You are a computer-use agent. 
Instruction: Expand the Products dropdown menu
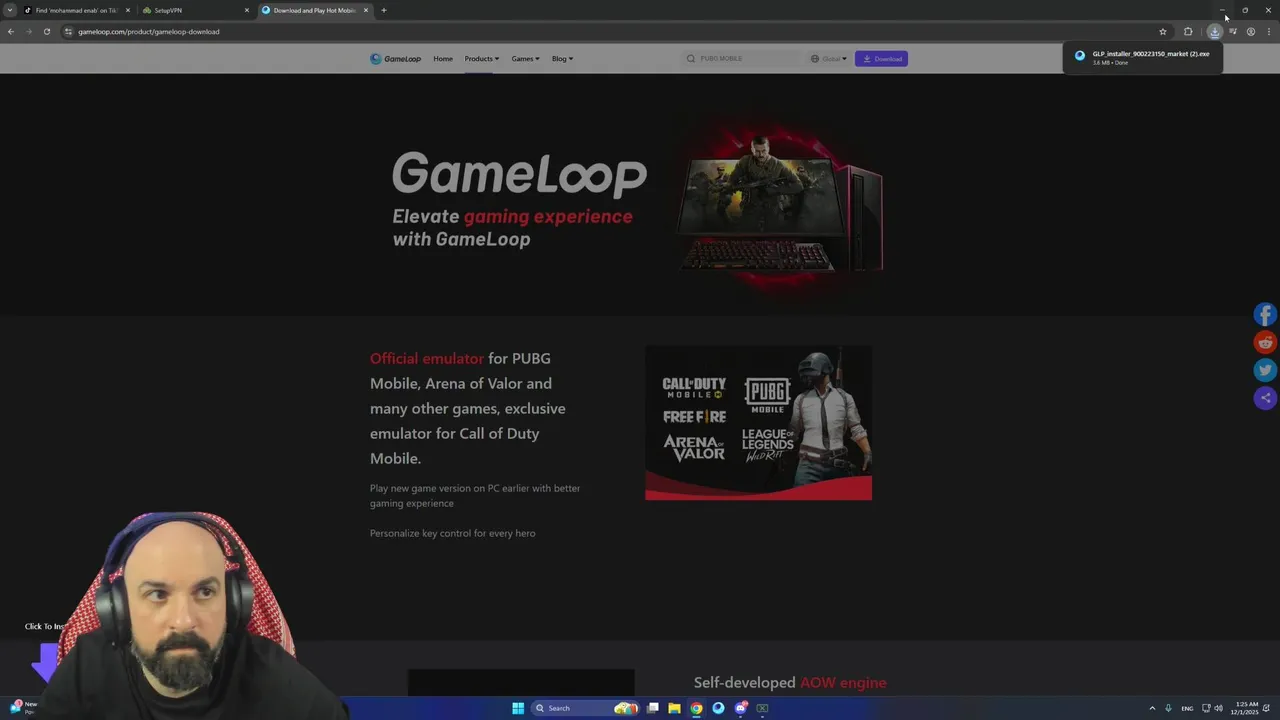coord(482,58)
